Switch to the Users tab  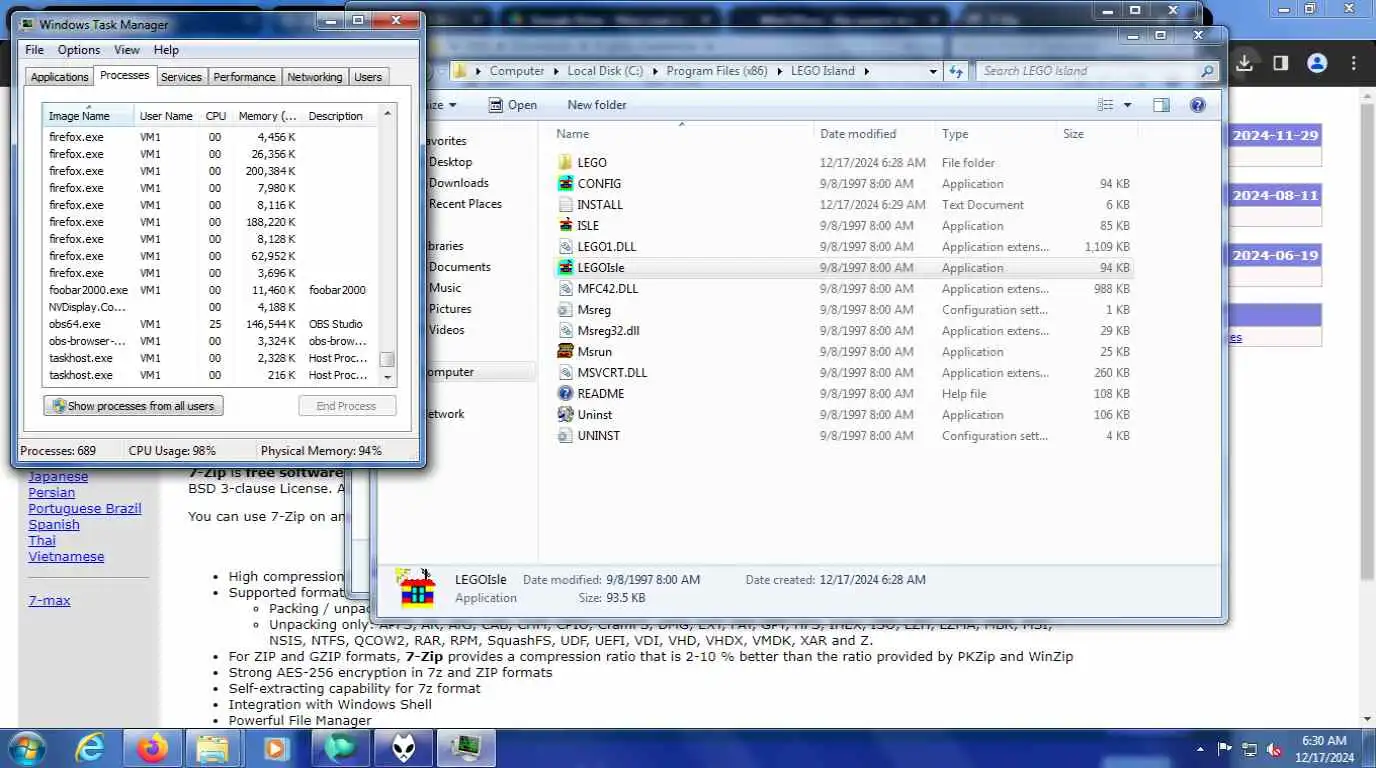point(368,77)
